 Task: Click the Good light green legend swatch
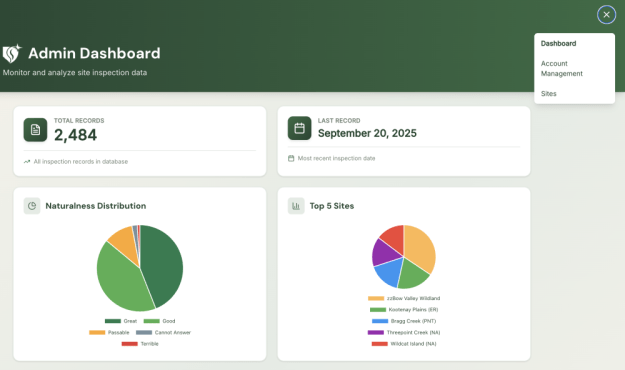click(151, 321)
